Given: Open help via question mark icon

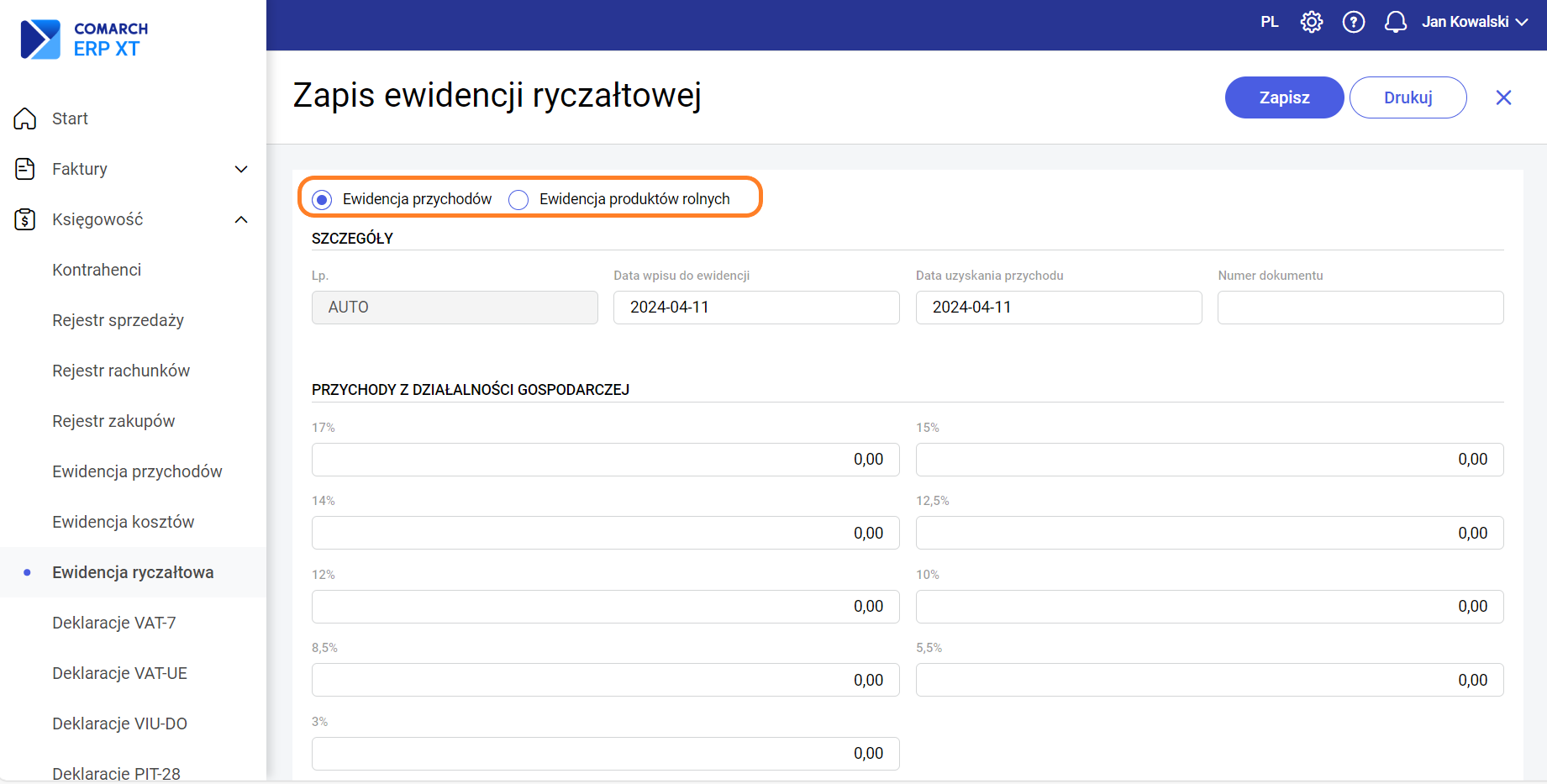Looking at the screenshot, I should [1353, 22].
